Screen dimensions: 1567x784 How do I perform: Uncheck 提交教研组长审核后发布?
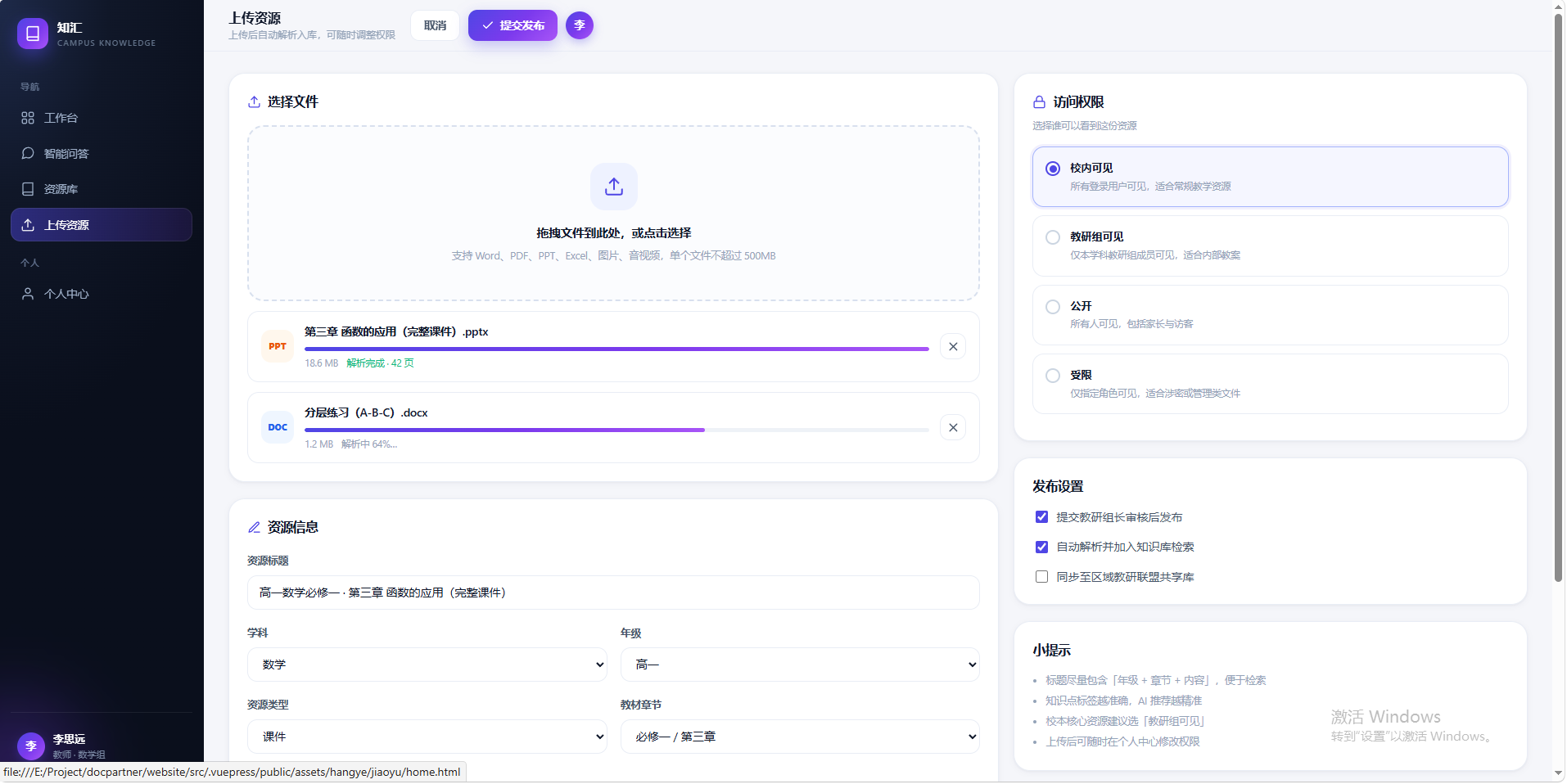click(1041, 517)
